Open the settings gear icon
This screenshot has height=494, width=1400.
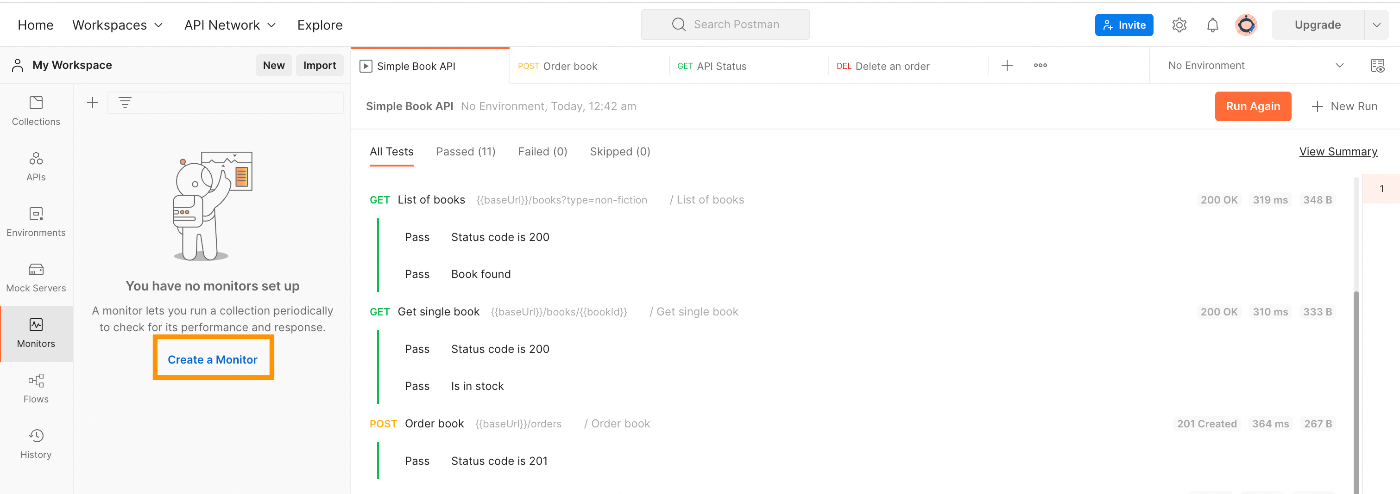pyautogui.click(x=1179, y=25)
